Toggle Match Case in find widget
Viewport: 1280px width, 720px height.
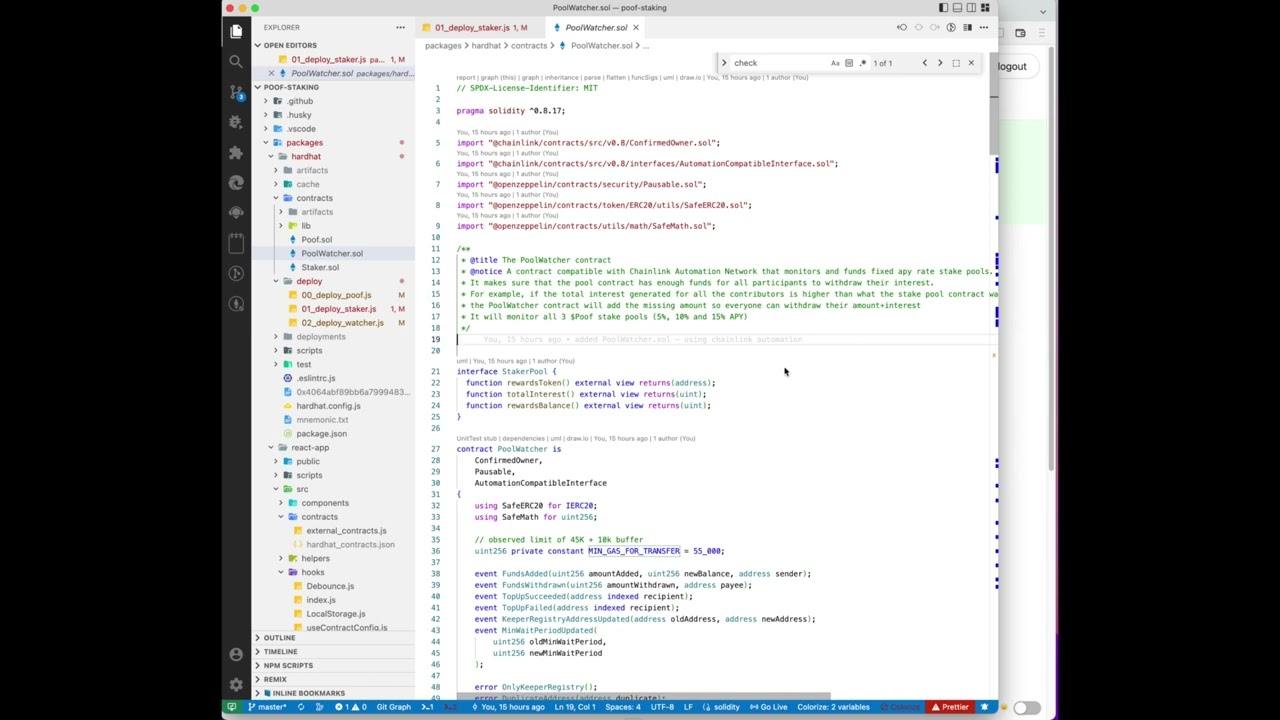coord(835,63)
